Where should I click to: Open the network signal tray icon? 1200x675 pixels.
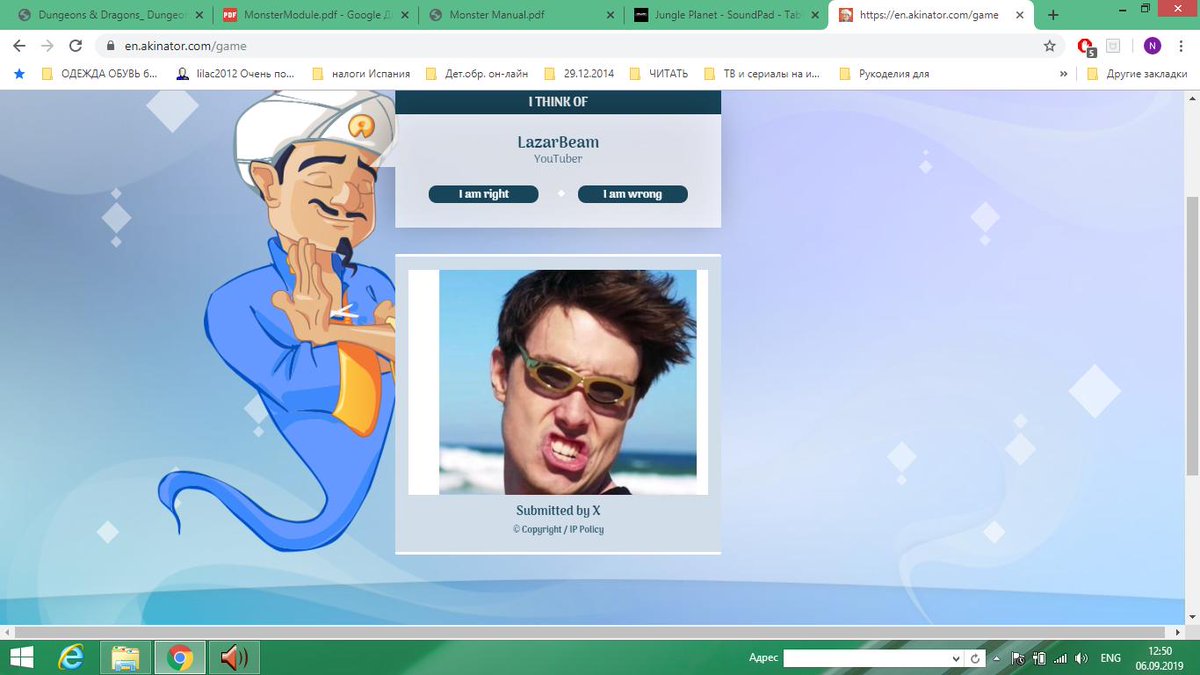[x=1060, y=658]
